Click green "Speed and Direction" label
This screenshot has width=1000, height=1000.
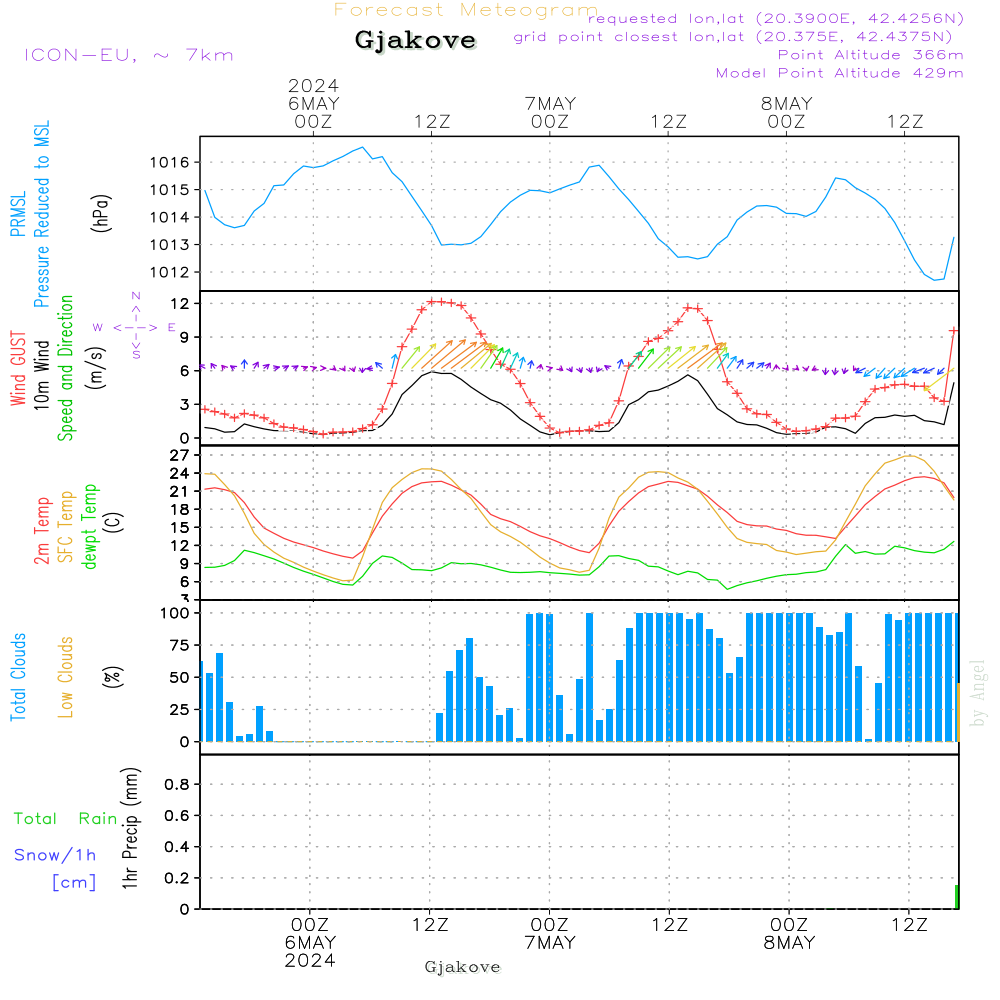65,368
